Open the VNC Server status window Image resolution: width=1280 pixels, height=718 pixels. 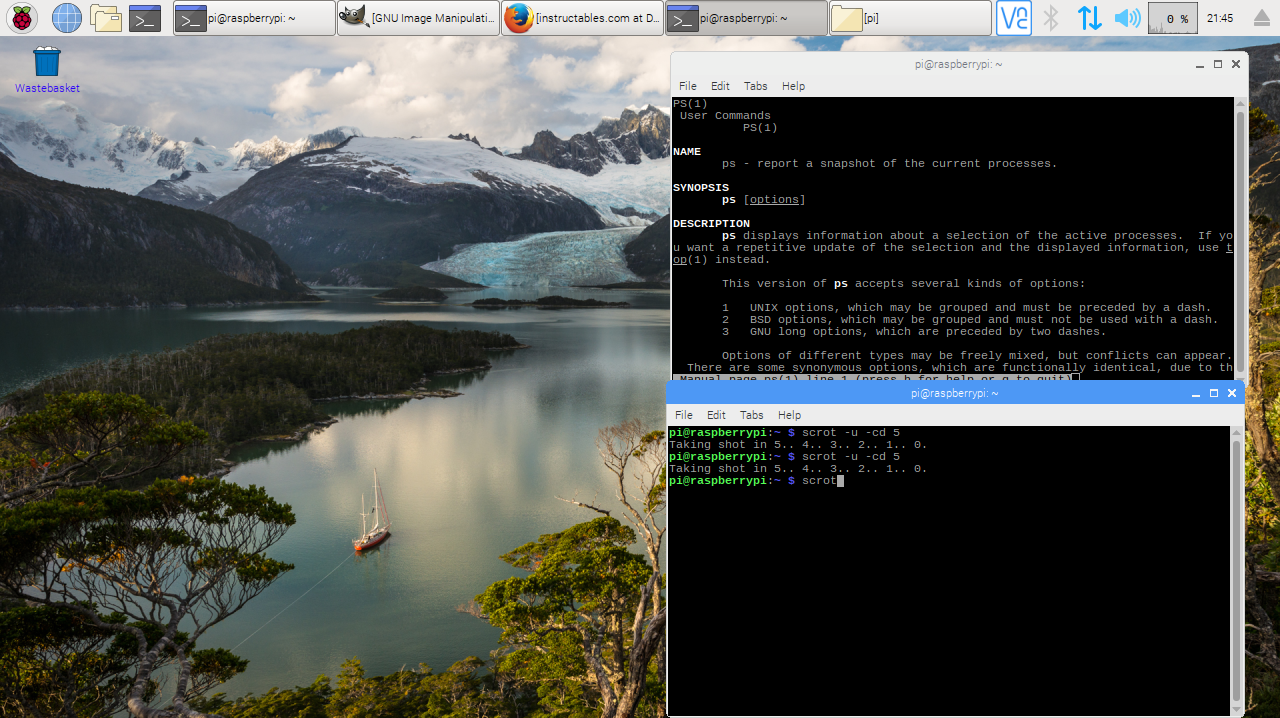tap(1013, 17)
